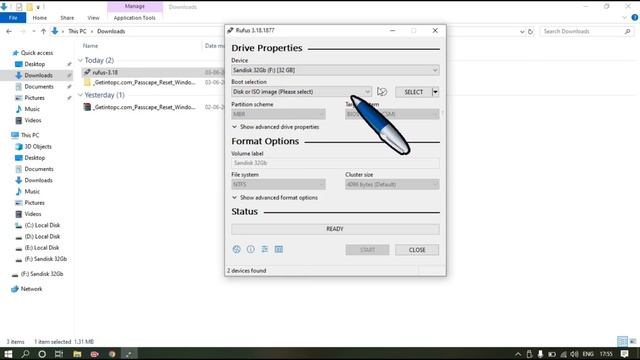Show hidden tray icons chevron
This screenshot has width=640, height=360.
(518, 354)
